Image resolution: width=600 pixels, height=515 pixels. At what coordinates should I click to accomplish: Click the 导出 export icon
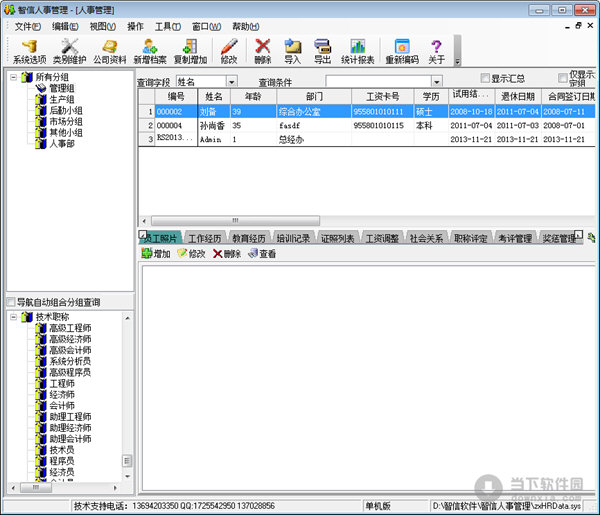[x=322, y=52]
